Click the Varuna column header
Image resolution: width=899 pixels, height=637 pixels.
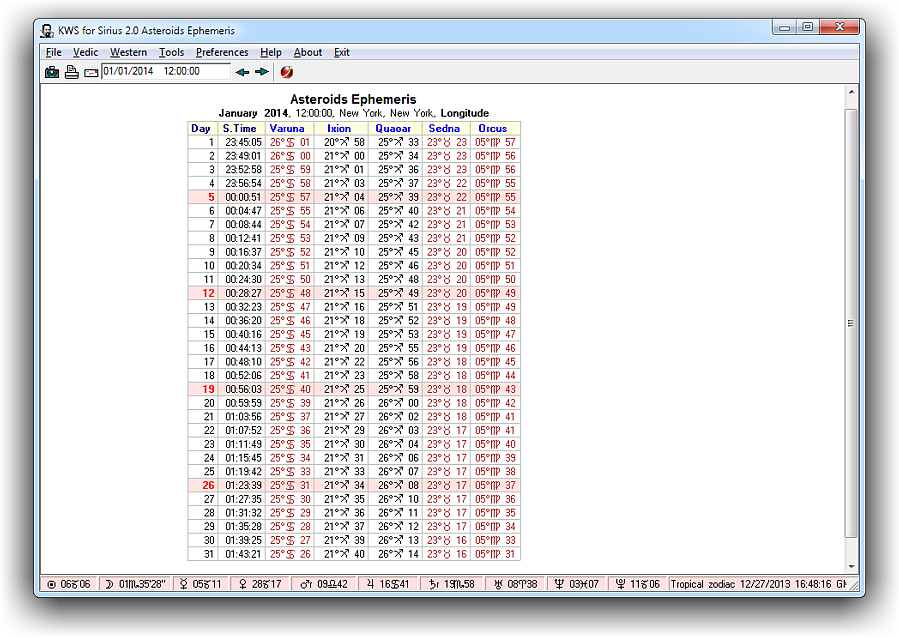(287, 128)
